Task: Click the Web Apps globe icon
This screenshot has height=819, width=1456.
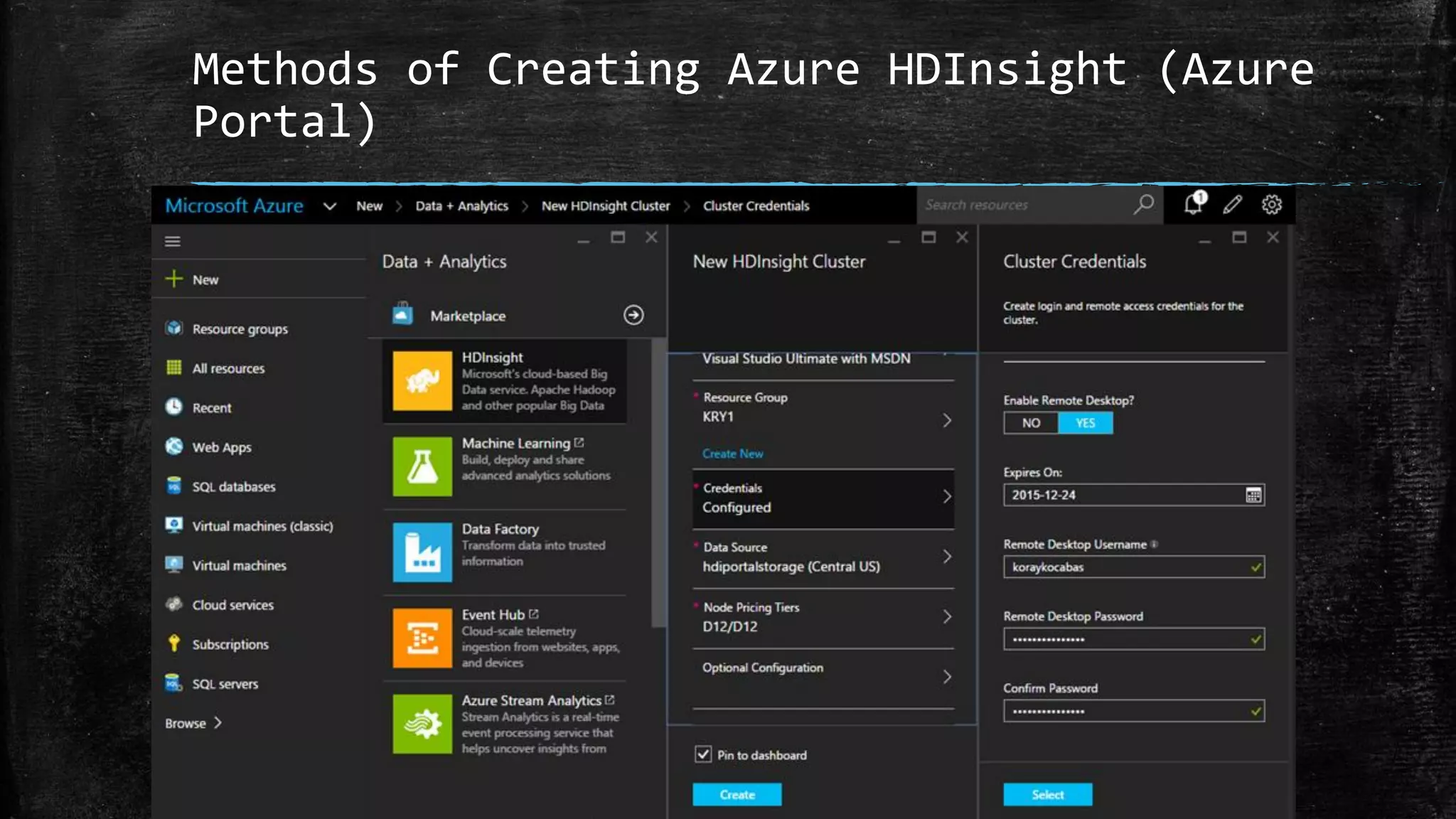Action: point(173,446)
